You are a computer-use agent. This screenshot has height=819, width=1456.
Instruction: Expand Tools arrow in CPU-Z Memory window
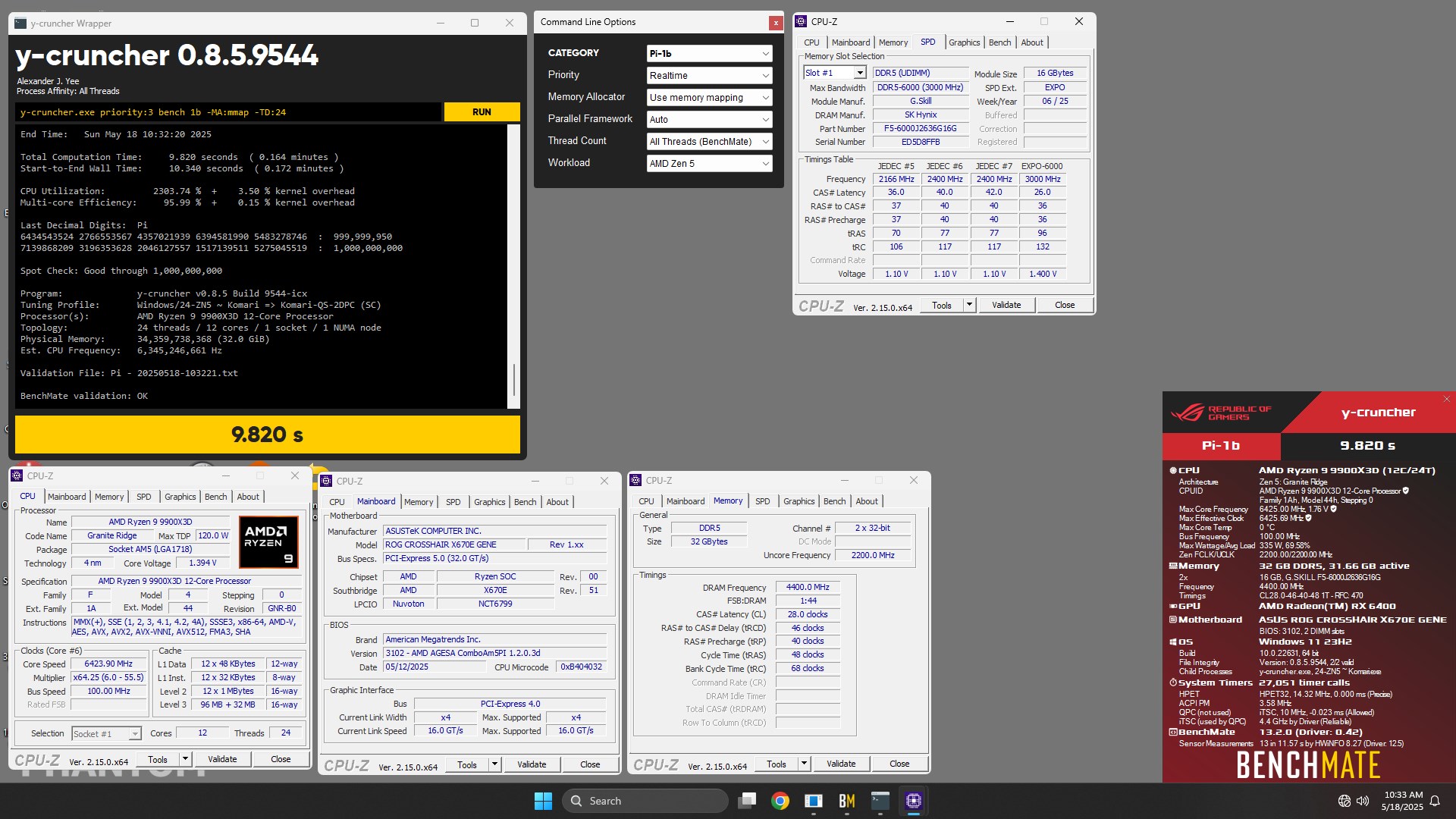pyautogui.click(x=804, y=764)
